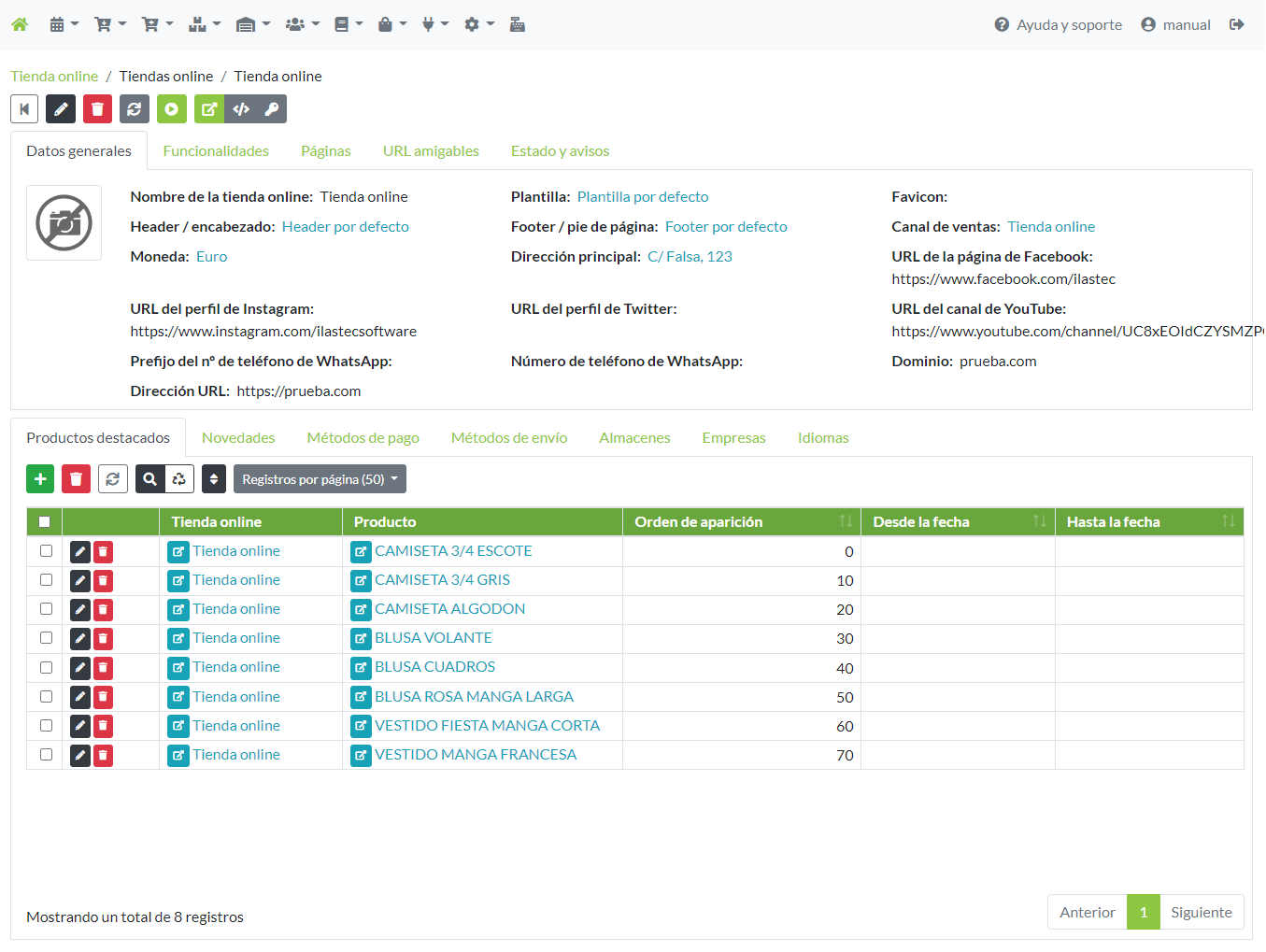The height and width of the screenshot is (952, 1266).
Task: Click the red trash button below breadcrumb
Action: 97,109
